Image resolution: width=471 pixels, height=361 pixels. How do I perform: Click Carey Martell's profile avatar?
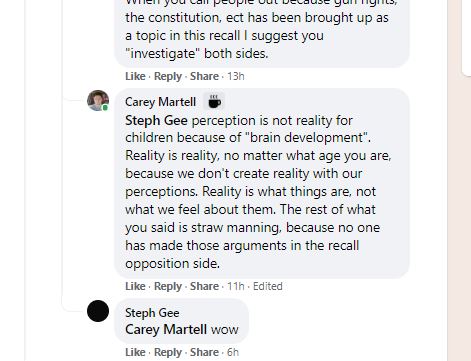click(x=98, y=101)
